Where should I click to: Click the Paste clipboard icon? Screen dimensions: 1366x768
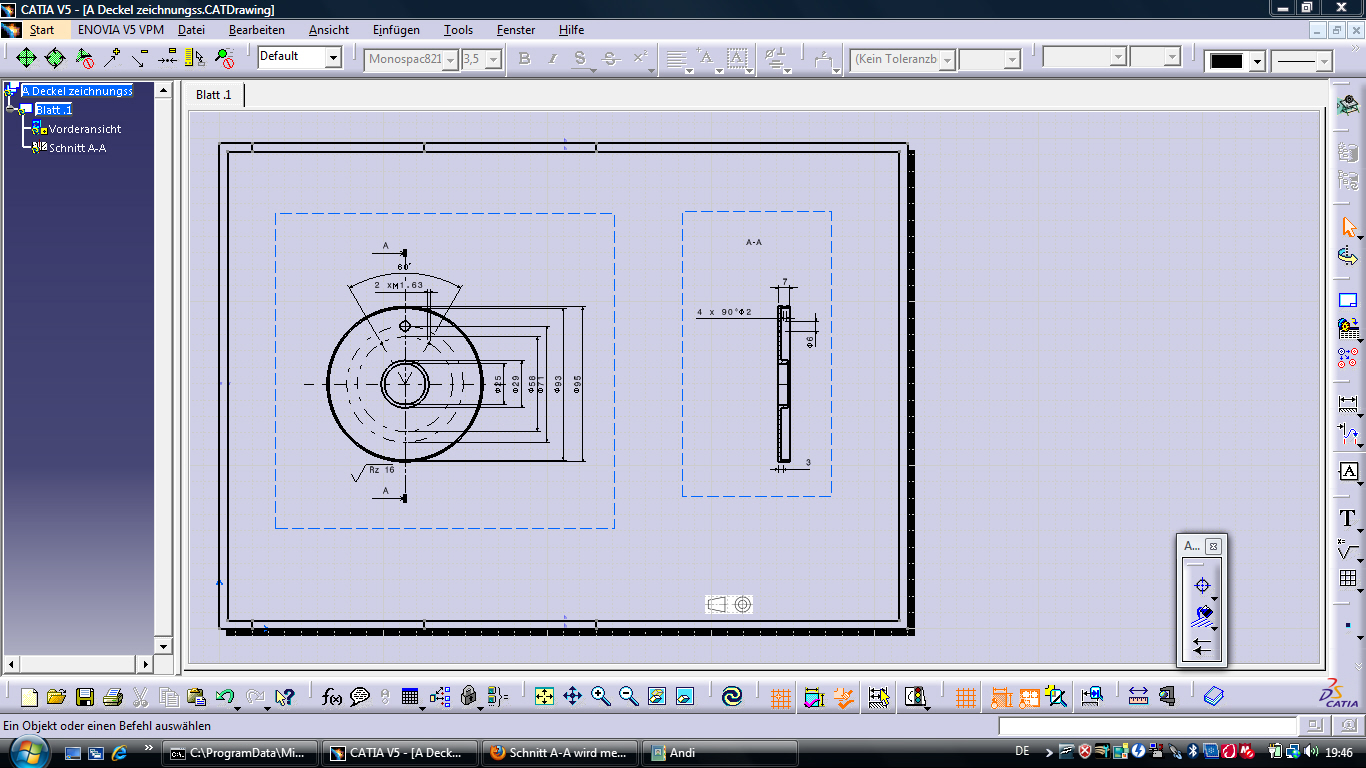point(197,697)
